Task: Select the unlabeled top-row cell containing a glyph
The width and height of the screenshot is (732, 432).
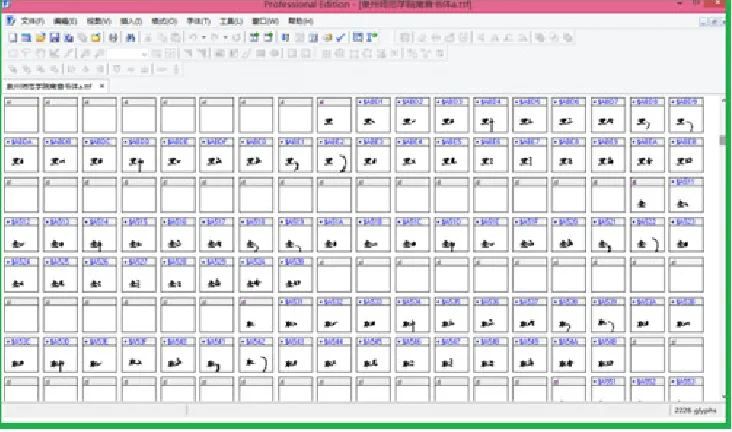Action: tap(334, 115)
